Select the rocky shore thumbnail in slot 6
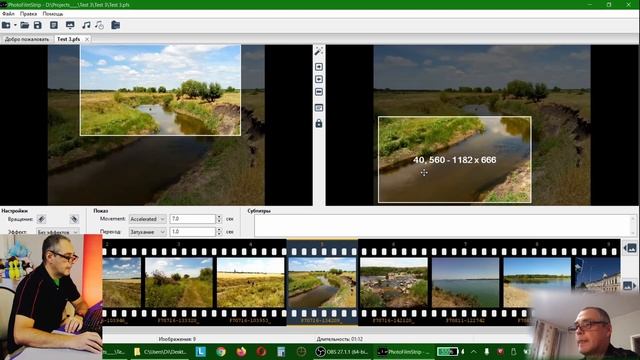This screenshot has height=360, width=640. (394, 282)
